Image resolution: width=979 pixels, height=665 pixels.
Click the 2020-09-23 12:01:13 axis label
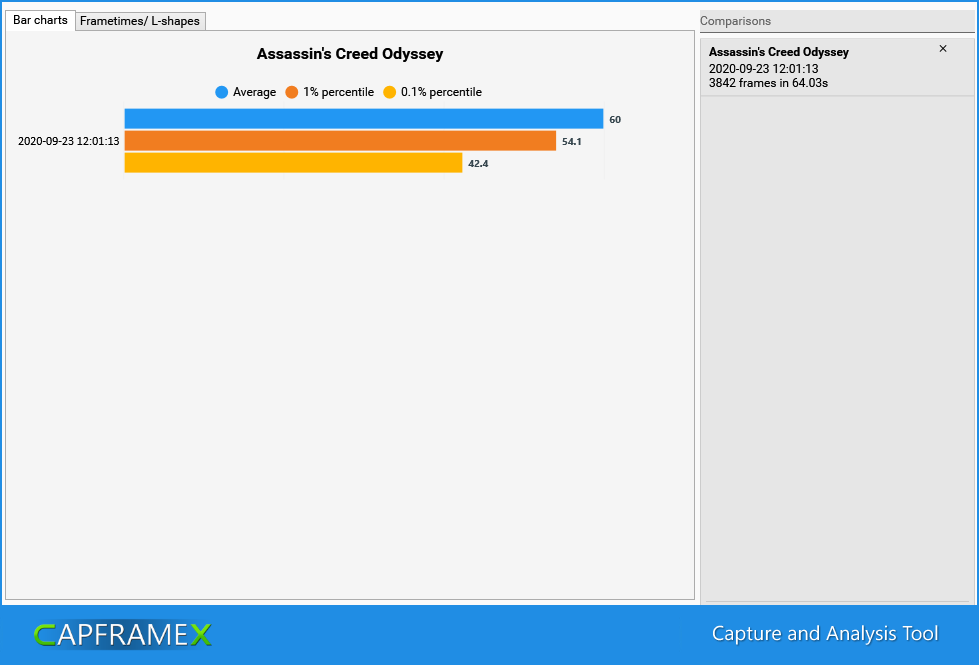click(69, 141)
